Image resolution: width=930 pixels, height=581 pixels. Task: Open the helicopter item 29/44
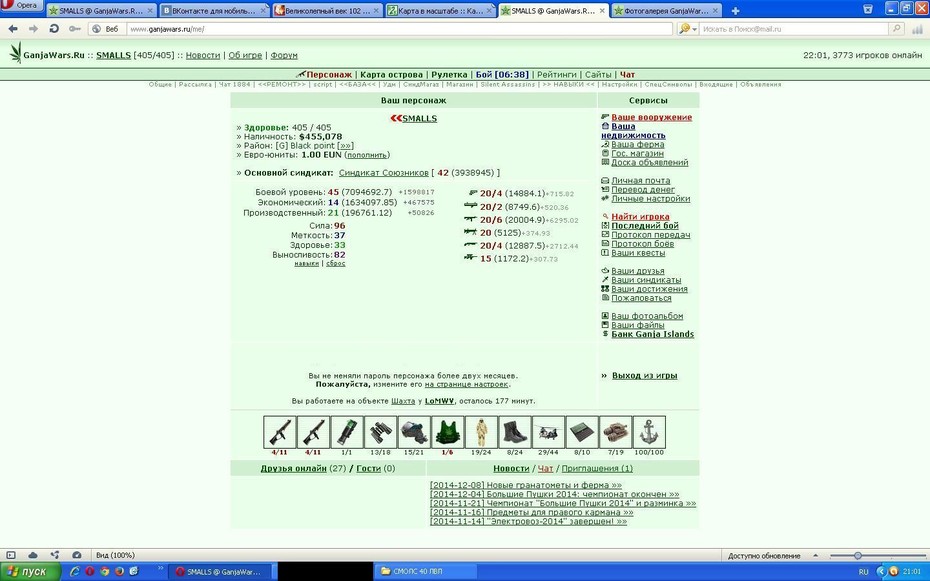click(548, 432)
